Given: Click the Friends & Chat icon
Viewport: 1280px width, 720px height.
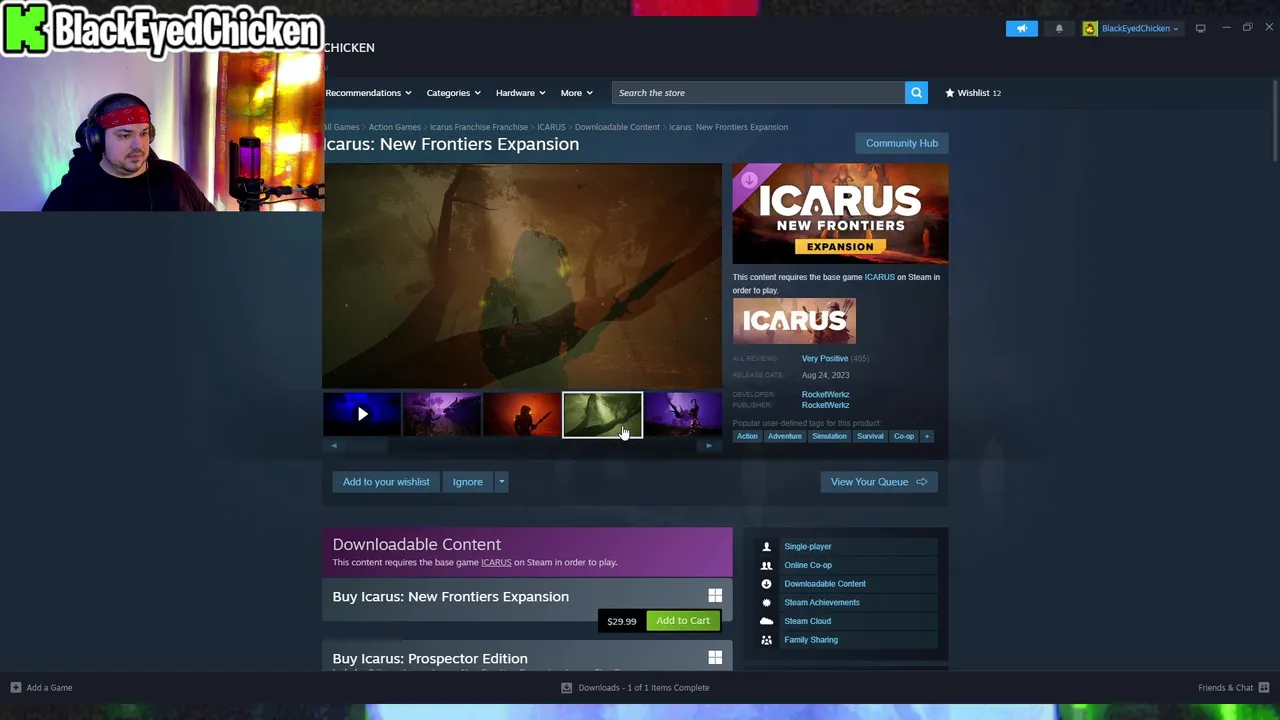Looking at the screenshot, I should click(1264, 688).
